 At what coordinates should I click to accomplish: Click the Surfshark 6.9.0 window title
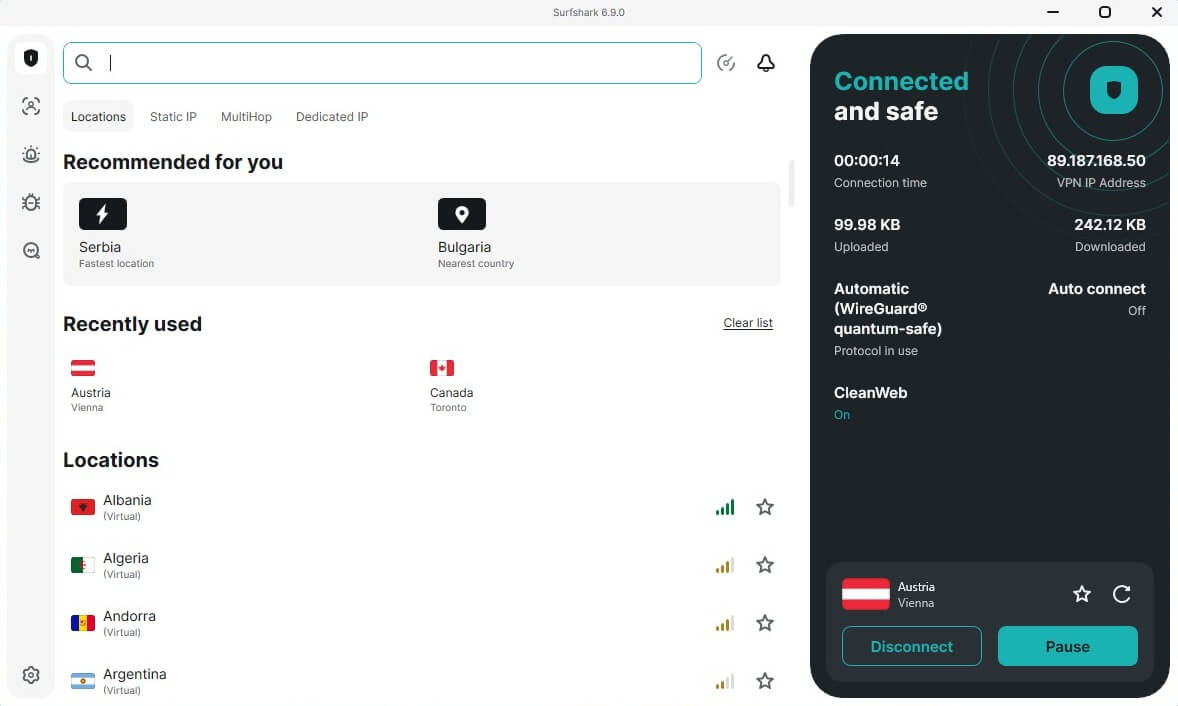[588, 12]
